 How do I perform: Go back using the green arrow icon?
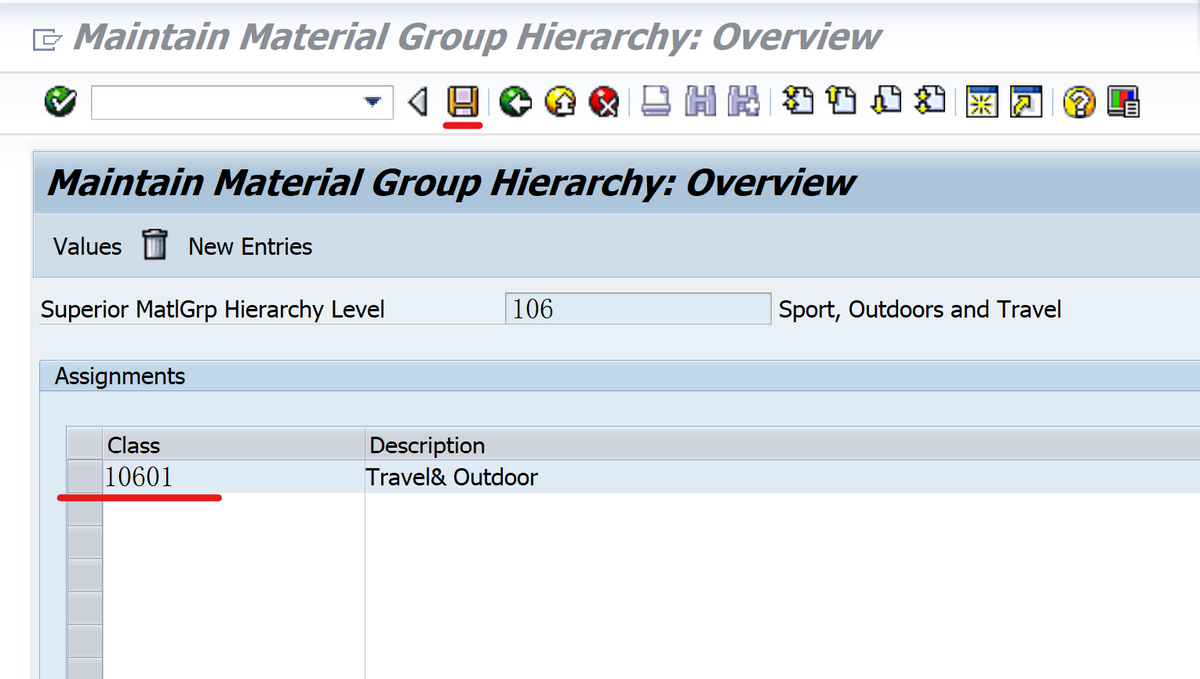tap(515, 101)
